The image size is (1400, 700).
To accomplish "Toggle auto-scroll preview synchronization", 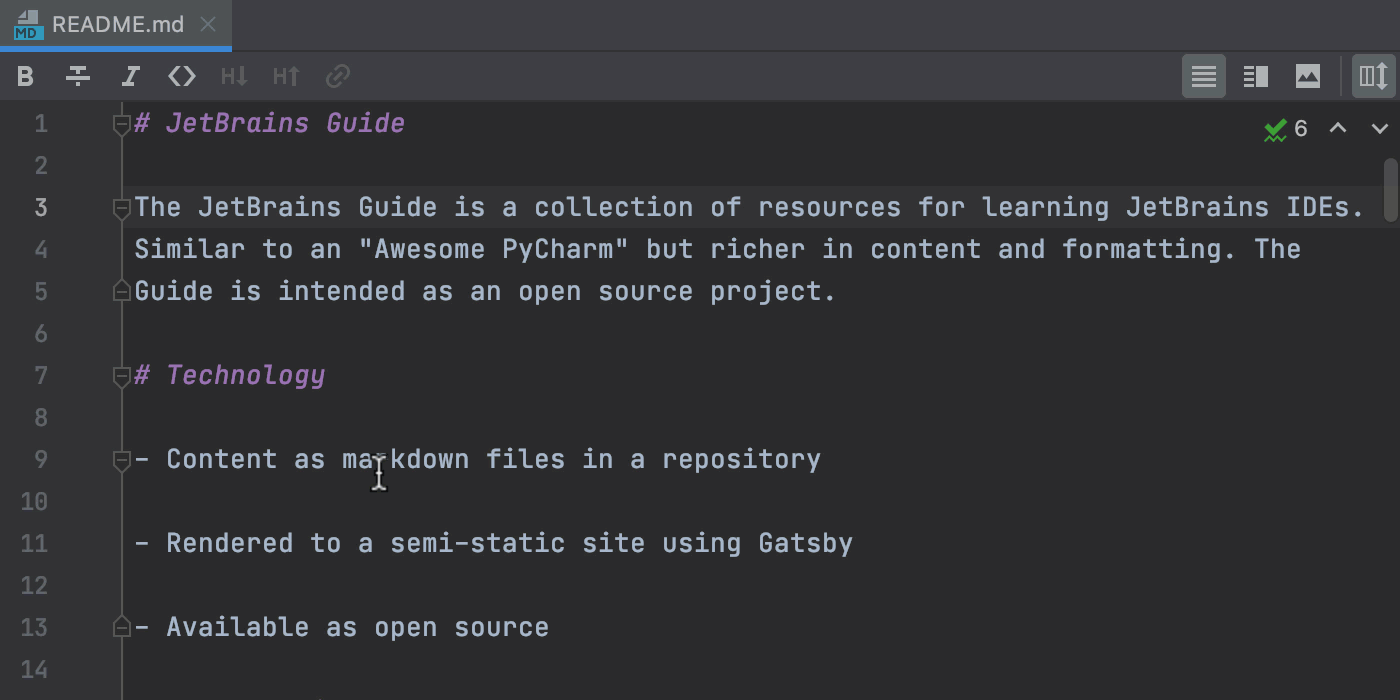I will click(1373, 76).
